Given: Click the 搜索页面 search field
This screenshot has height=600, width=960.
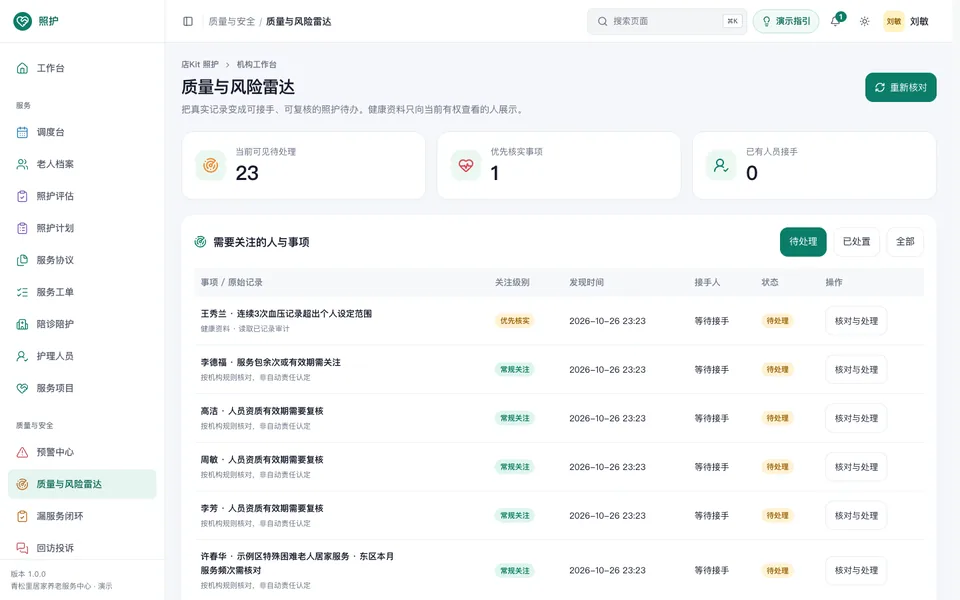Looking at the screenshot, I should tap(667, 21).
